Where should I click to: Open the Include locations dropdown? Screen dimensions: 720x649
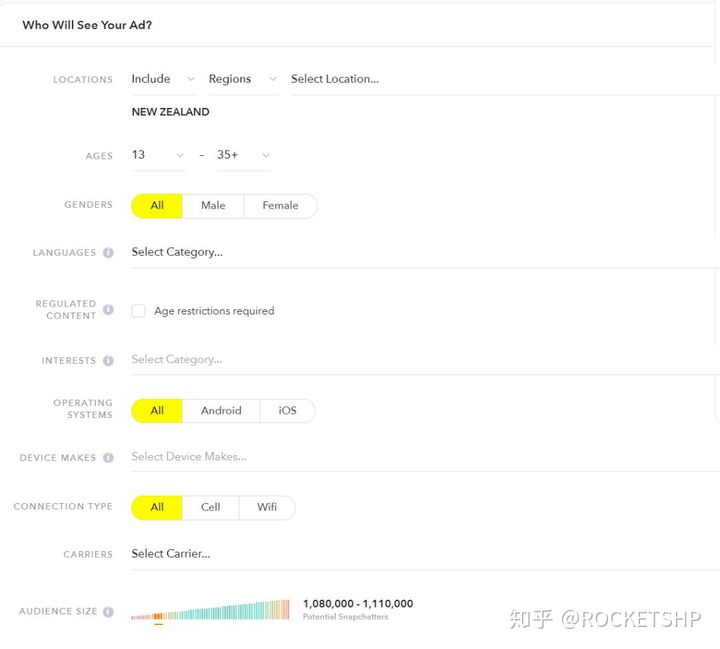point(163,79)
